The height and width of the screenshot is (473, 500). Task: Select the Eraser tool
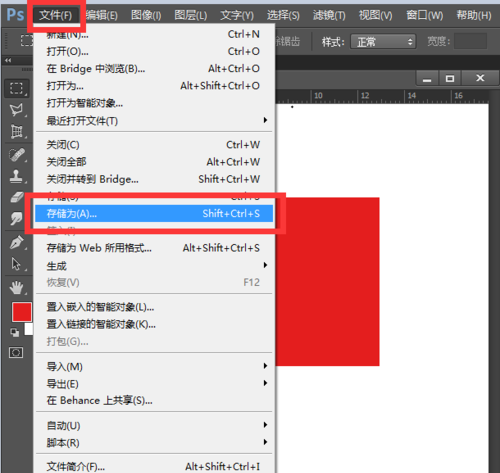pyautogui.click(x=16, y=197)
